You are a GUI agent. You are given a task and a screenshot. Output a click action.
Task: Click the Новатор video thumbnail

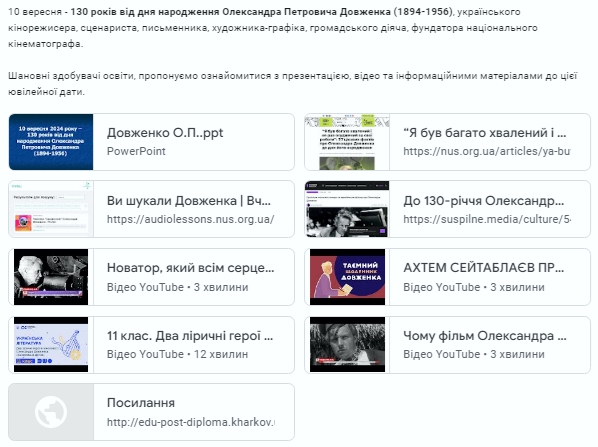point(51,277)
